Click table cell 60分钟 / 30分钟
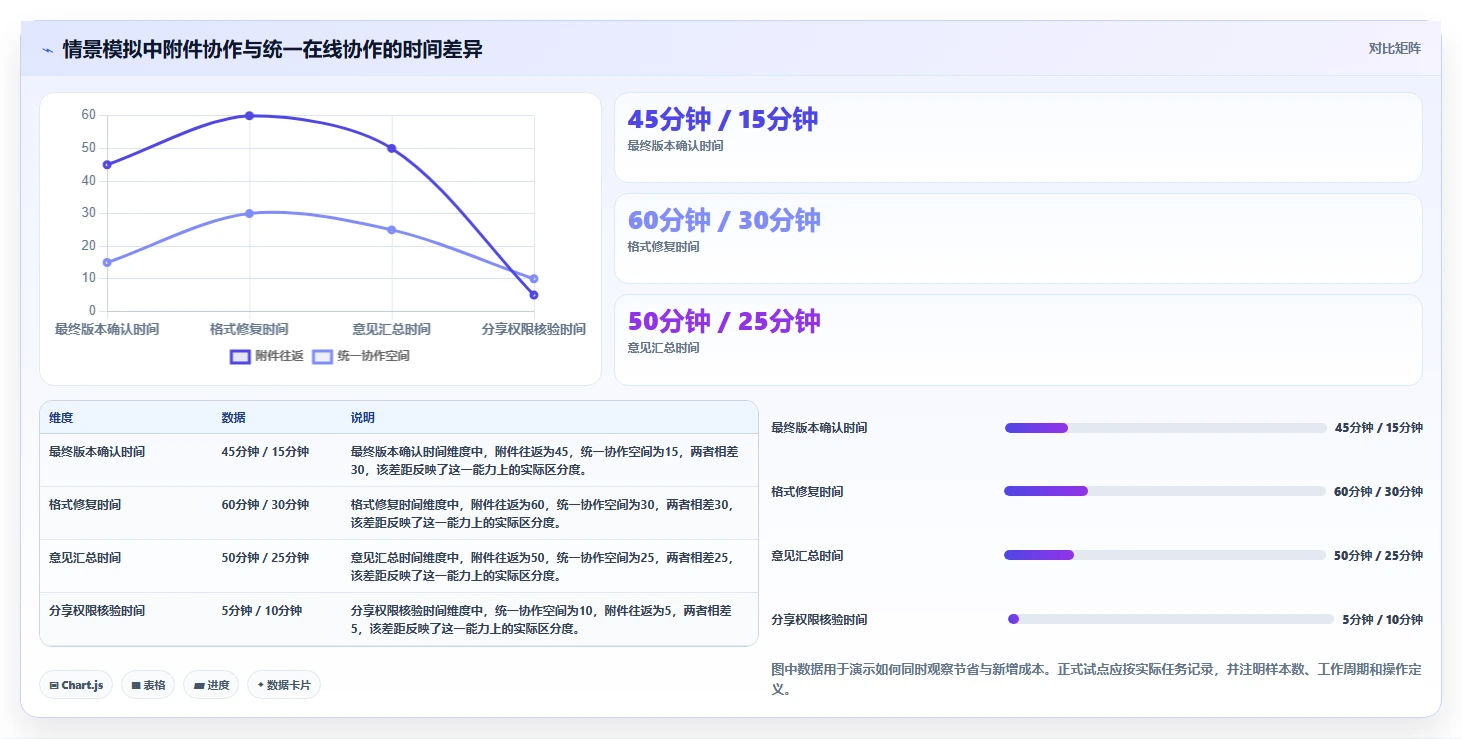The image size is (1462, 739). [265, 505]
